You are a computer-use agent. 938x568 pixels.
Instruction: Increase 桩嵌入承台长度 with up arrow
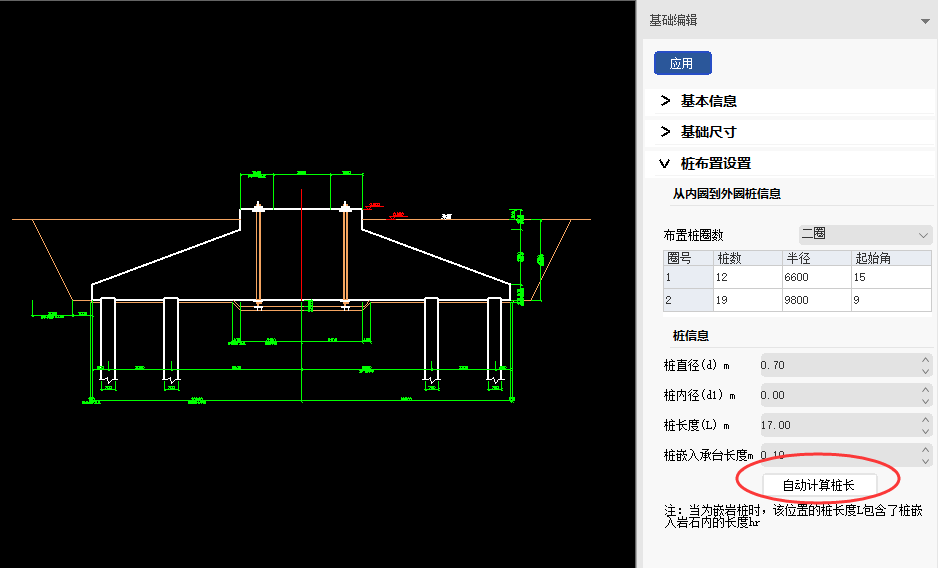tap(925, 449)
